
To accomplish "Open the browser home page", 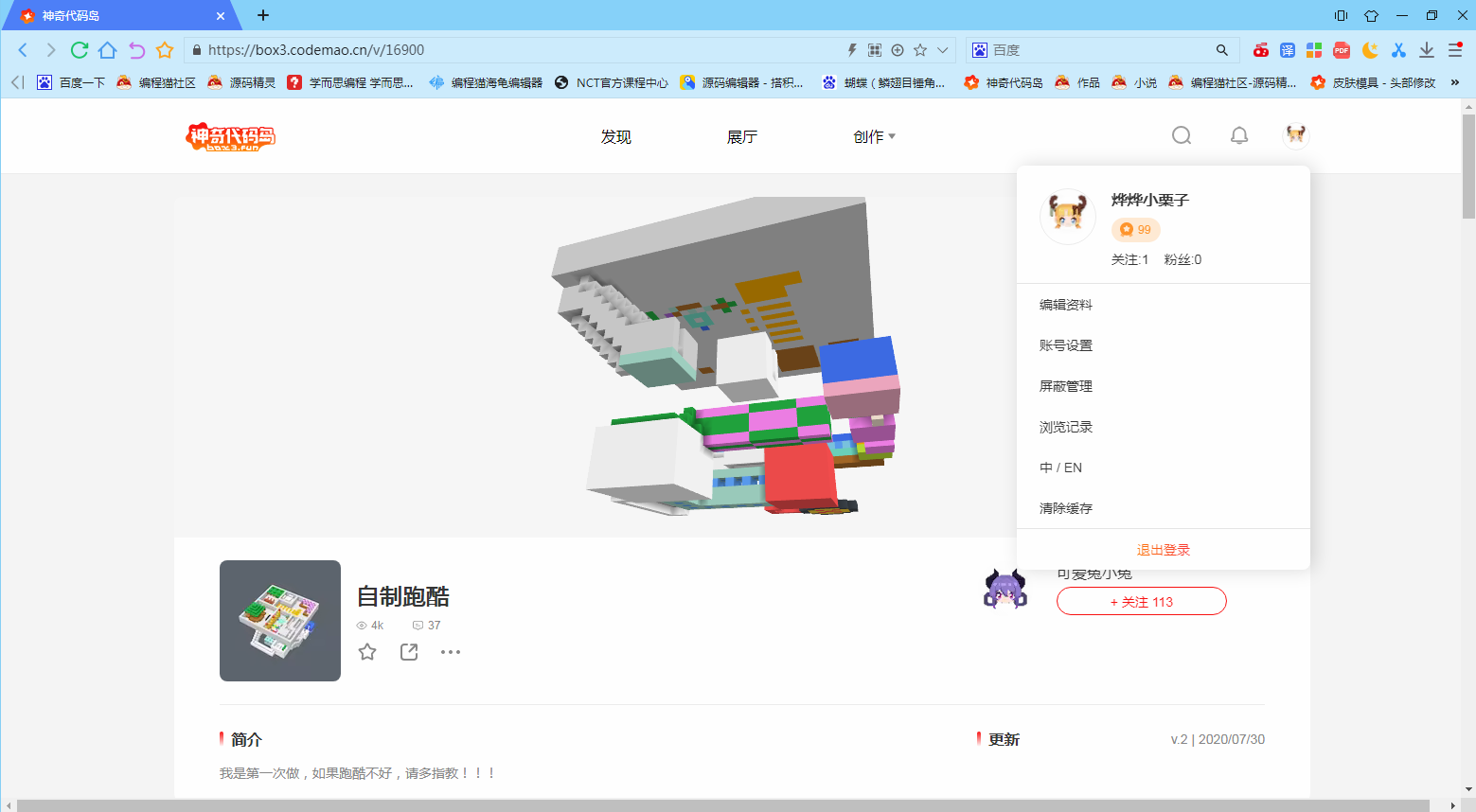I will point(108,50).
